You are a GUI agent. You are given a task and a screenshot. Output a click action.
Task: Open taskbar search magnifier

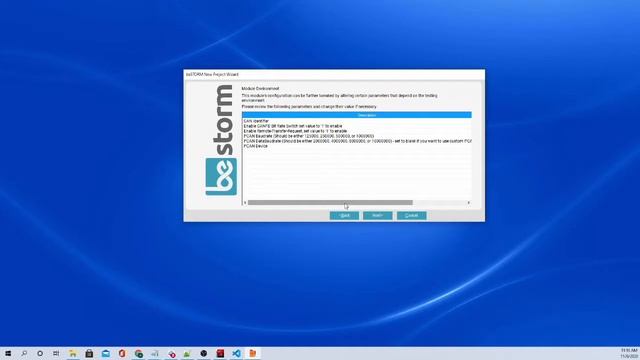[24, 353]
